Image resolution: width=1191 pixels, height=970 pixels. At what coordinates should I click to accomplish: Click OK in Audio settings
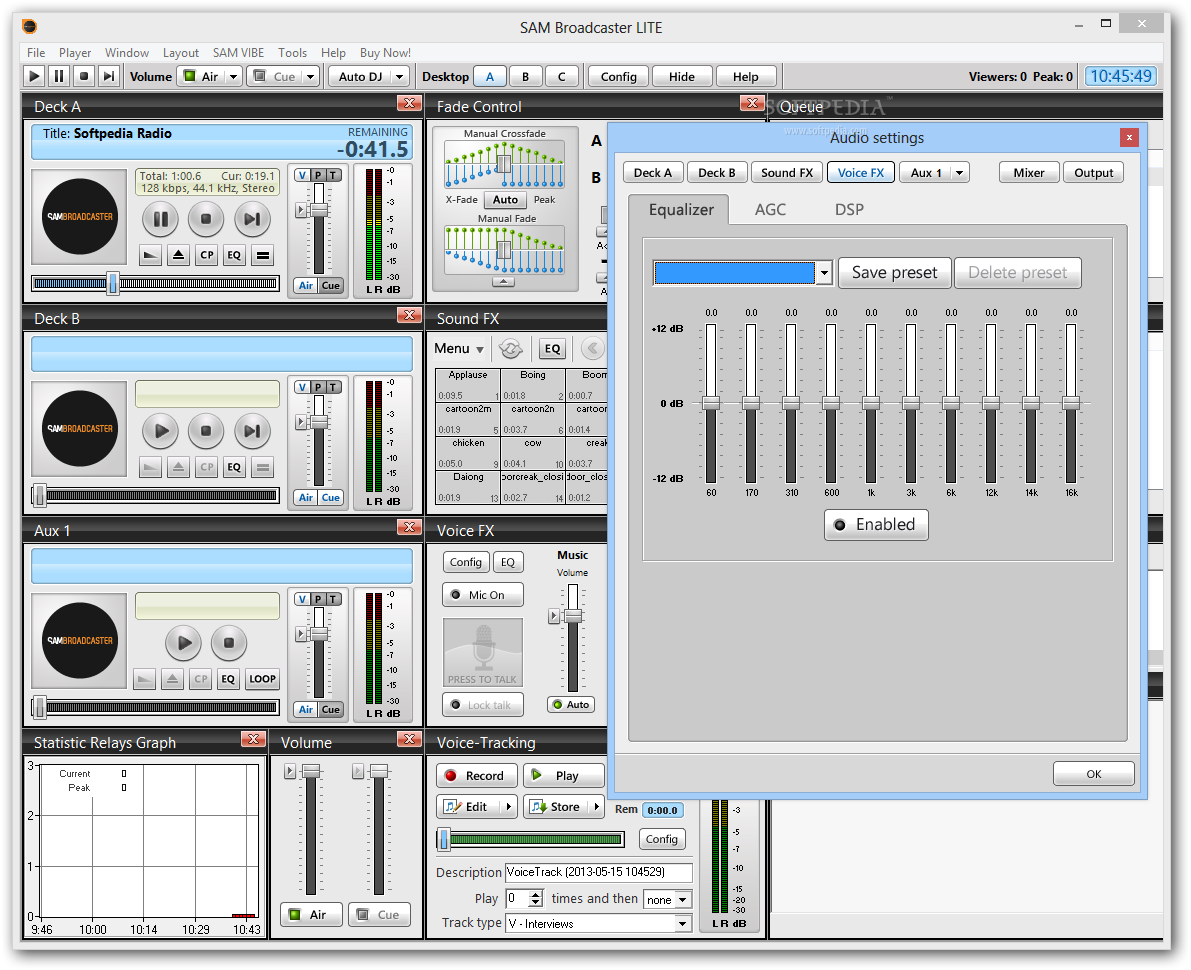1094,774
